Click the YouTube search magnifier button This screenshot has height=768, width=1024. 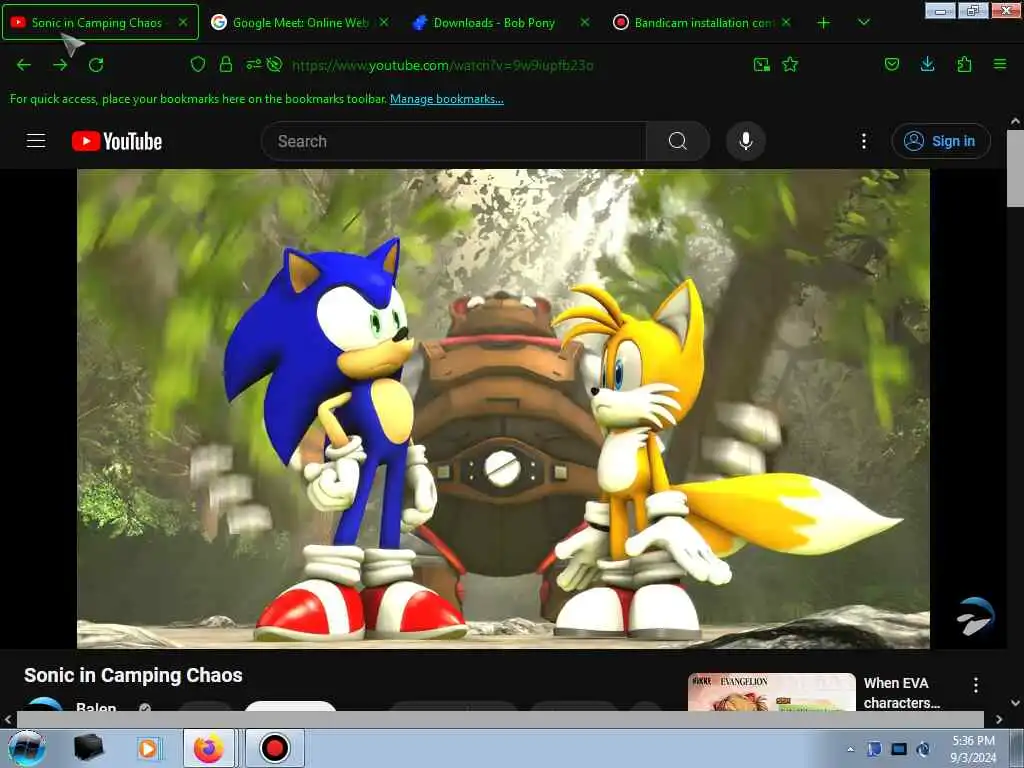[678, 141]
